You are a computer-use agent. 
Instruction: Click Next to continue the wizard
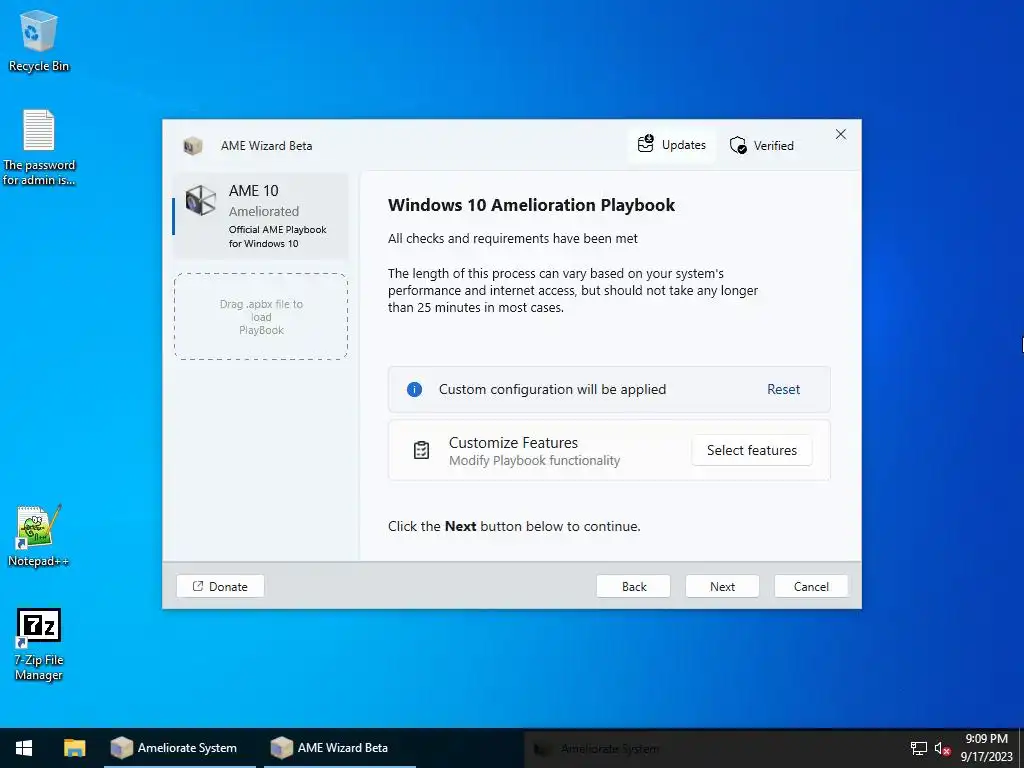722,586
